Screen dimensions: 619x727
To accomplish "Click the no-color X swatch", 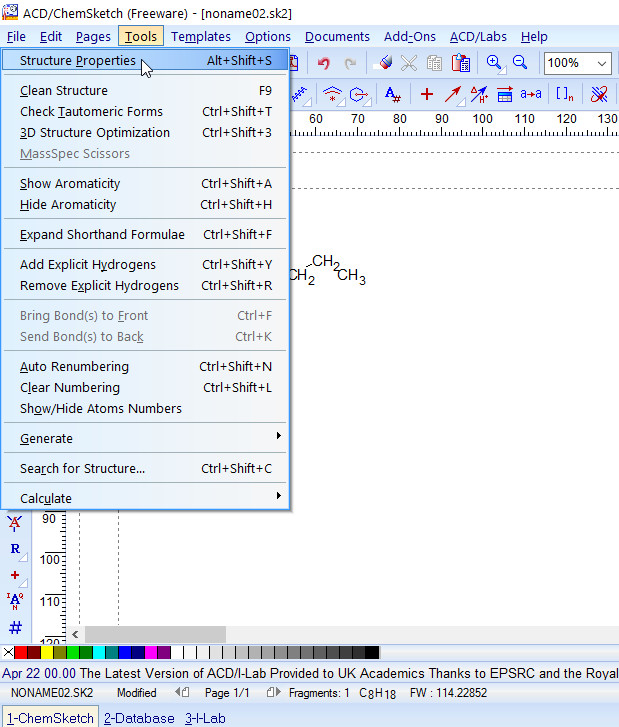I will click(8, 652).
